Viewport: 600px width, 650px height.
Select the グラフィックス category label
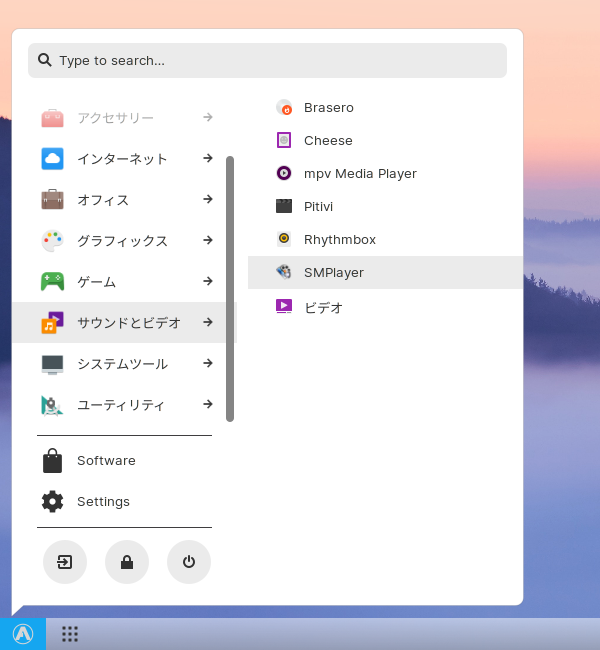tap(122, 241)
